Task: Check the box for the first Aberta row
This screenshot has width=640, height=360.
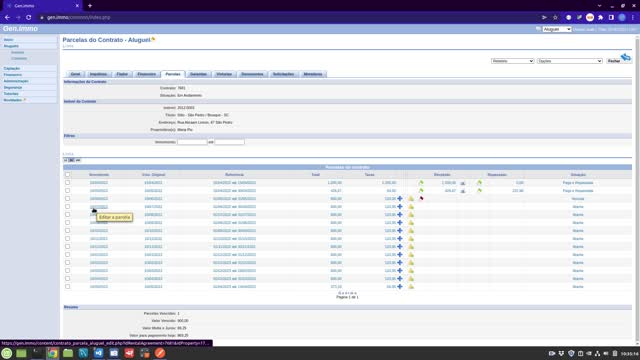Action: [67, 207]
